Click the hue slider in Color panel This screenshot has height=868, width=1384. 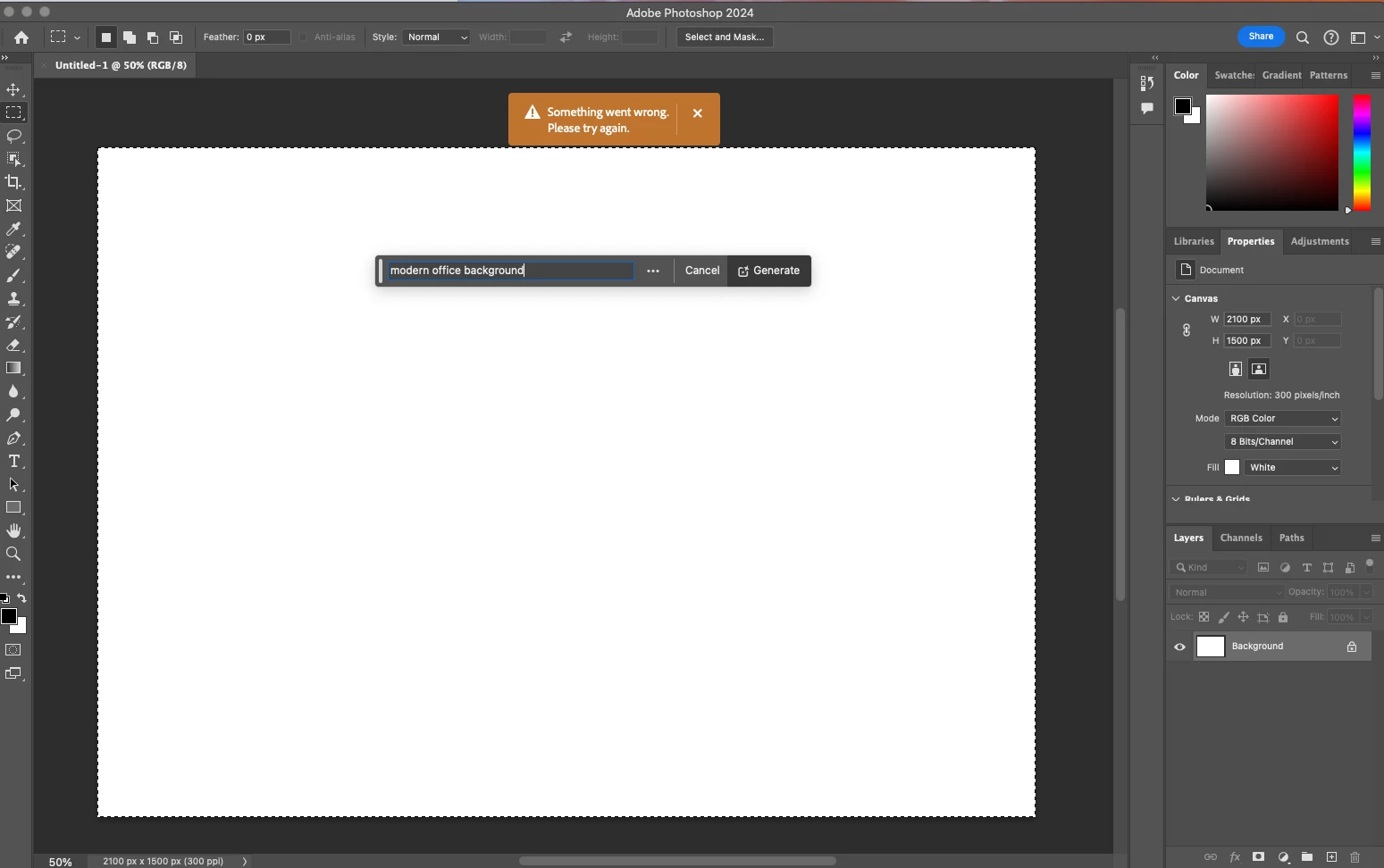pyautogui.click(x=1362, y=153)
